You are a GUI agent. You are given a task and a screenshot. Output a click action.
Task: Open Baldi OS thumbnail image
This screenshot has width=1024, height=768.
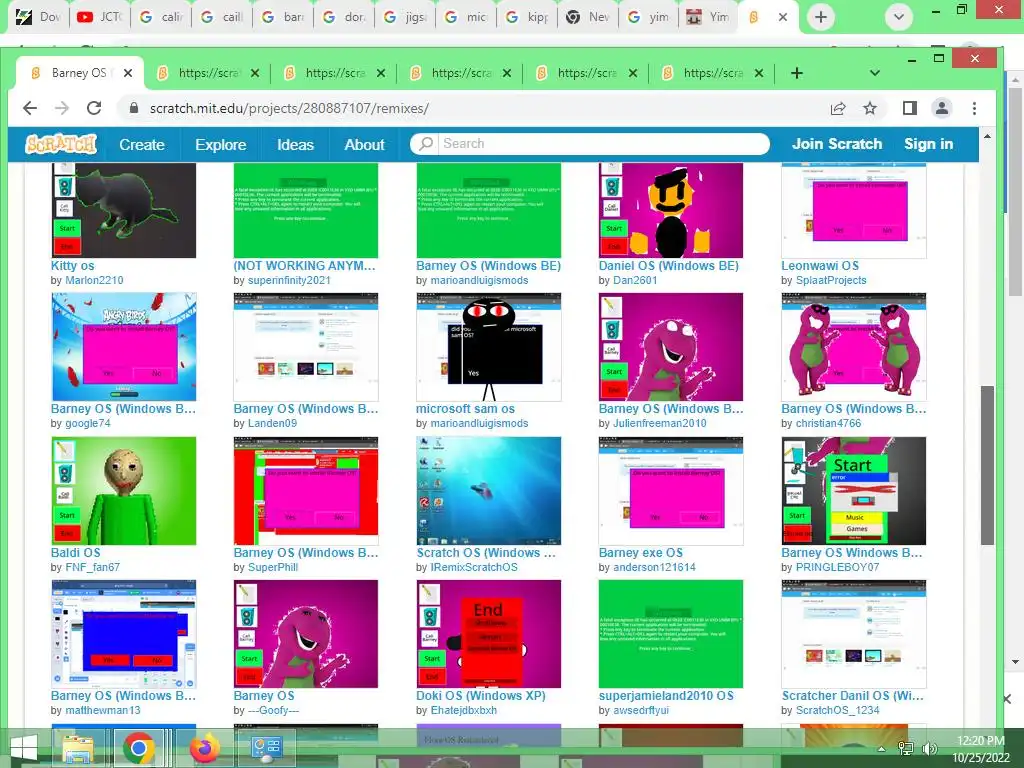click(123, 490)
